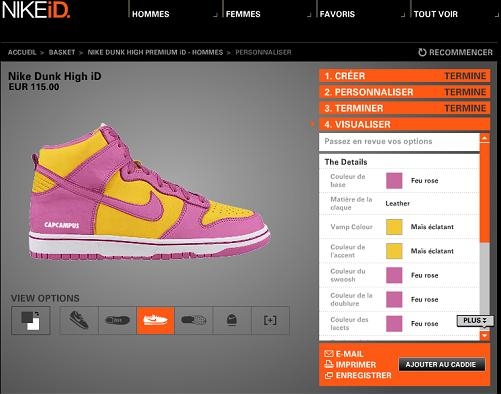Open the Femmes menu
The height and width of the screenshot is (394, 501).
pos(243,14)
